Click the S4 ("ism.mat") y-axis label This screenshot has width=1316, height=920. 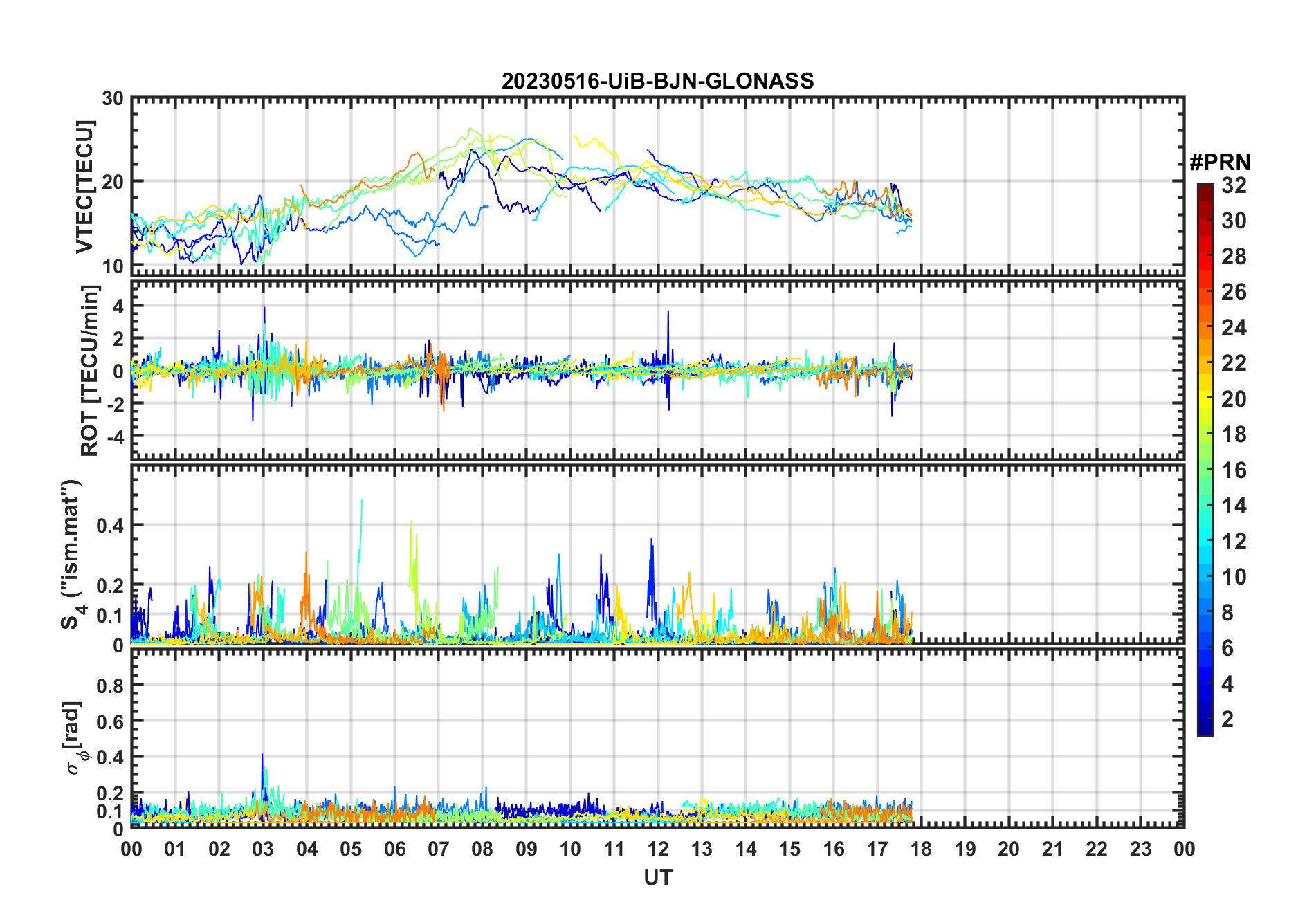[x=71, y=554]
